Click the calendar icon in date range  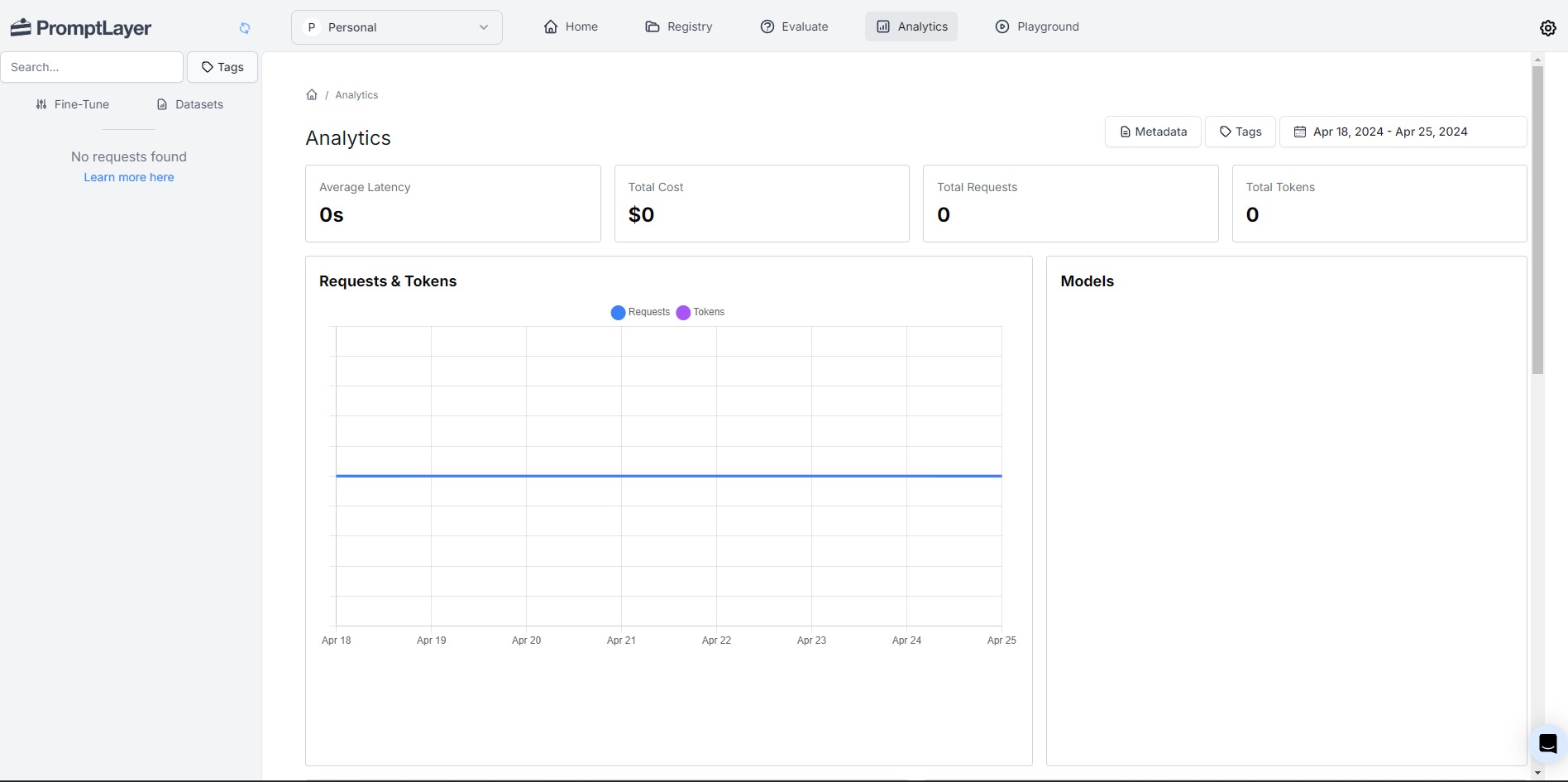coord(1300,132)
